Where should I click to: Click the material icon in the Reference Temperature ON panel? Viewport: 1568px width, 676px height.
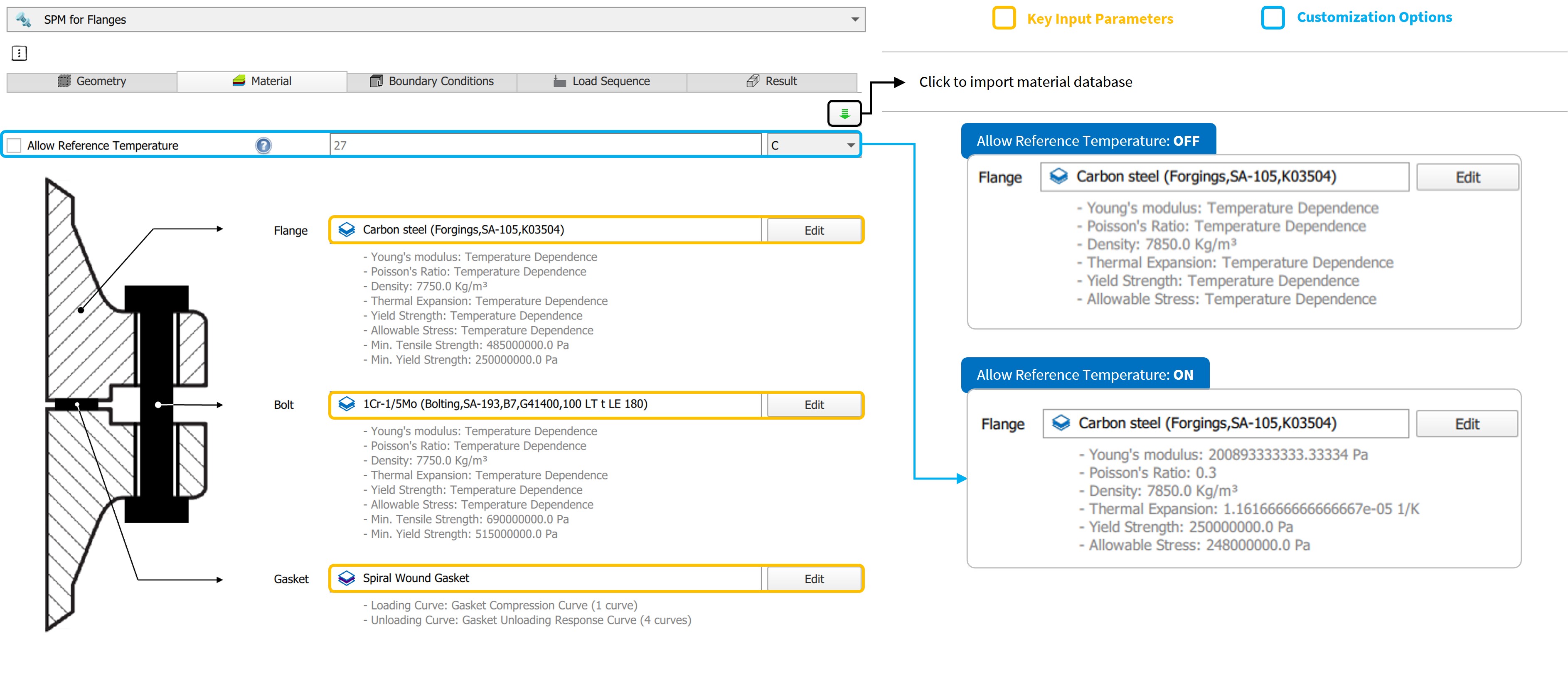[x=1061, y=423]
